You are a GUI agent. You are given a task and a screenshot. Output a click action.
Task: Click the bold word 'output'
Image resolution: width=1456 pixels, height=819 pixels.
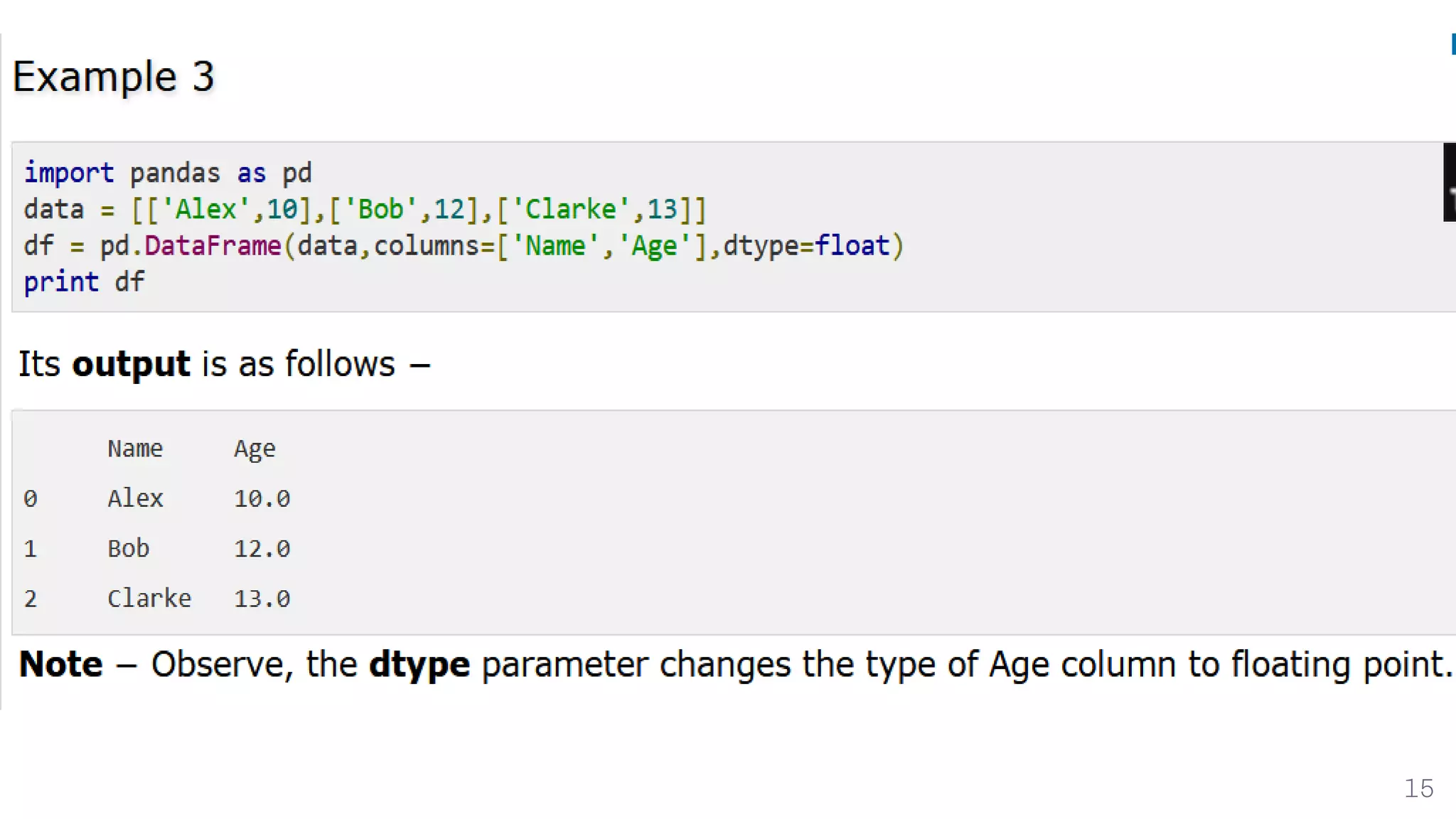pyautogui.click(x=132, y=365)
